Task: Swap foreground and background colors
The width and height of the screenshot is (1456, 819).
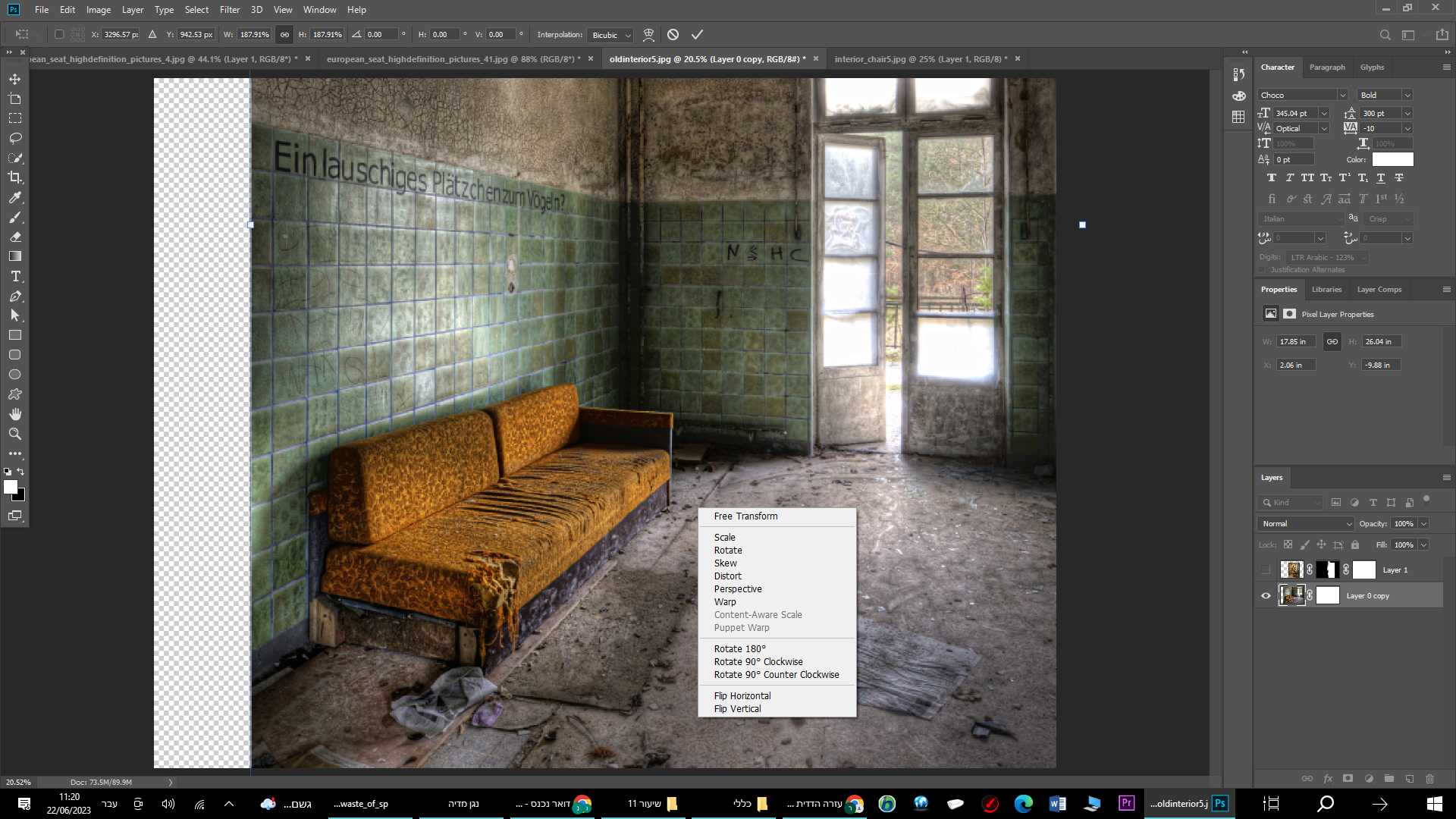Action: [21, 472]
